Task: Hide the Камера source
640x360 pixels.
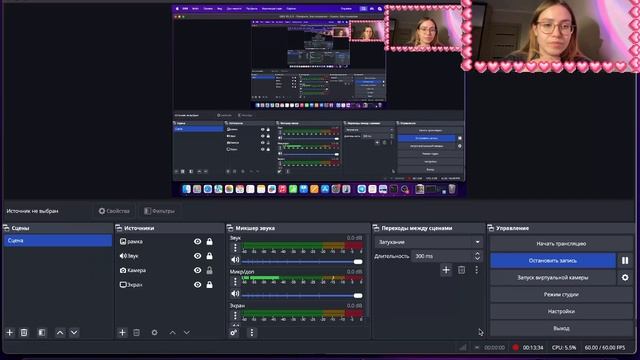Action: point(198,270)
